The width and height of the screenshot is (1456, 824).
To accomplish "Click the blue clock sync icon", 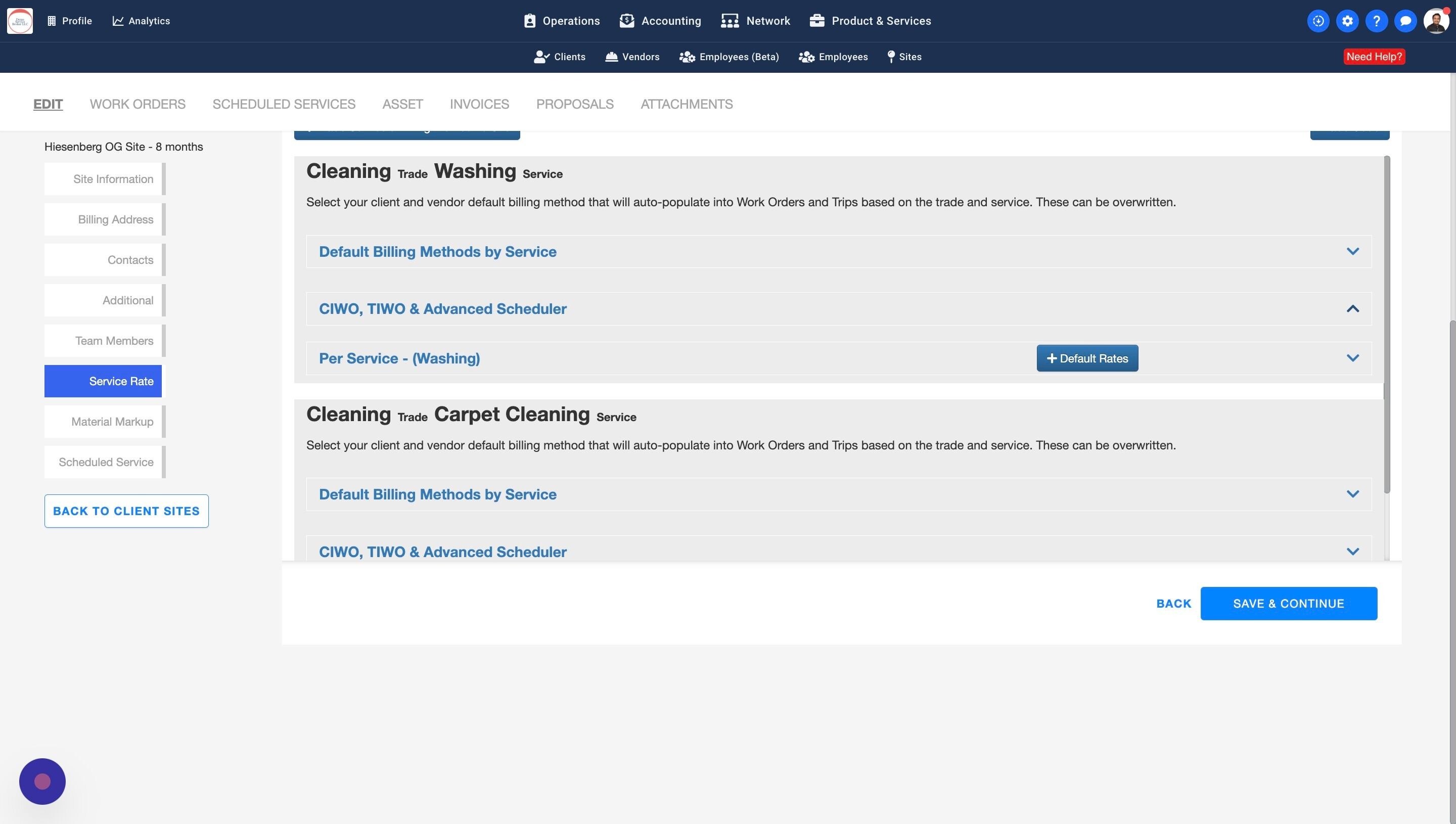I will pyautogui.click(x=1318, y=21).
